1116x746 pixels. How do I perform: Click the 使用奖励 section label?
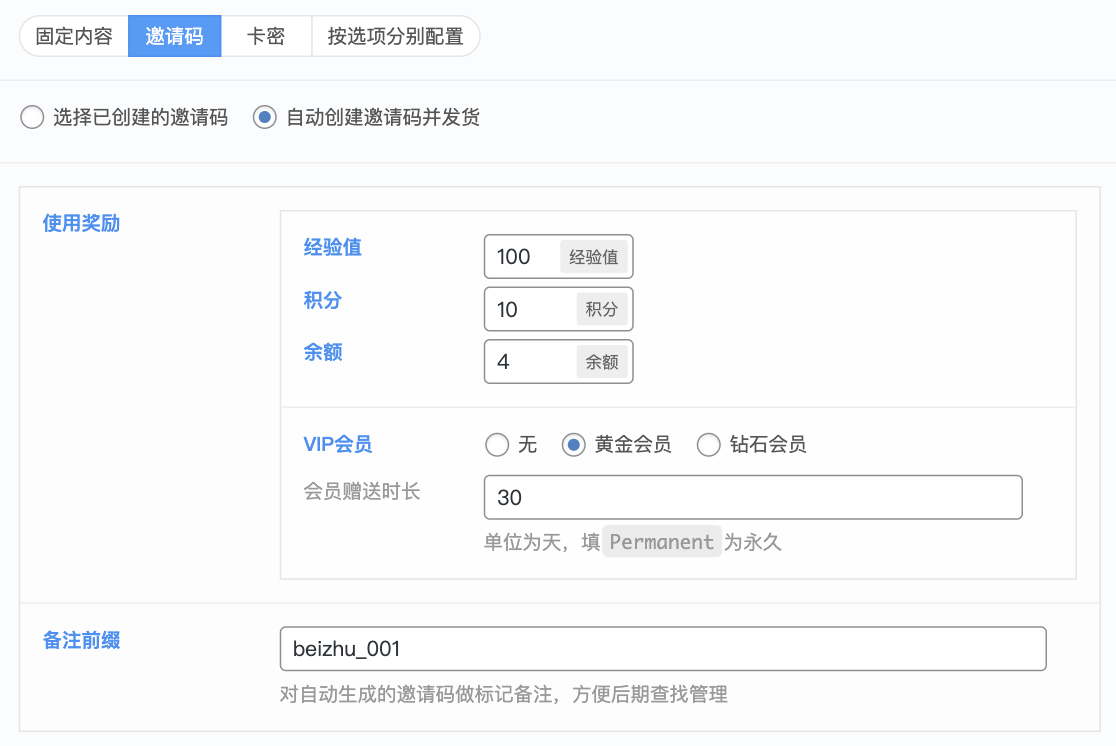click(80, 223)
